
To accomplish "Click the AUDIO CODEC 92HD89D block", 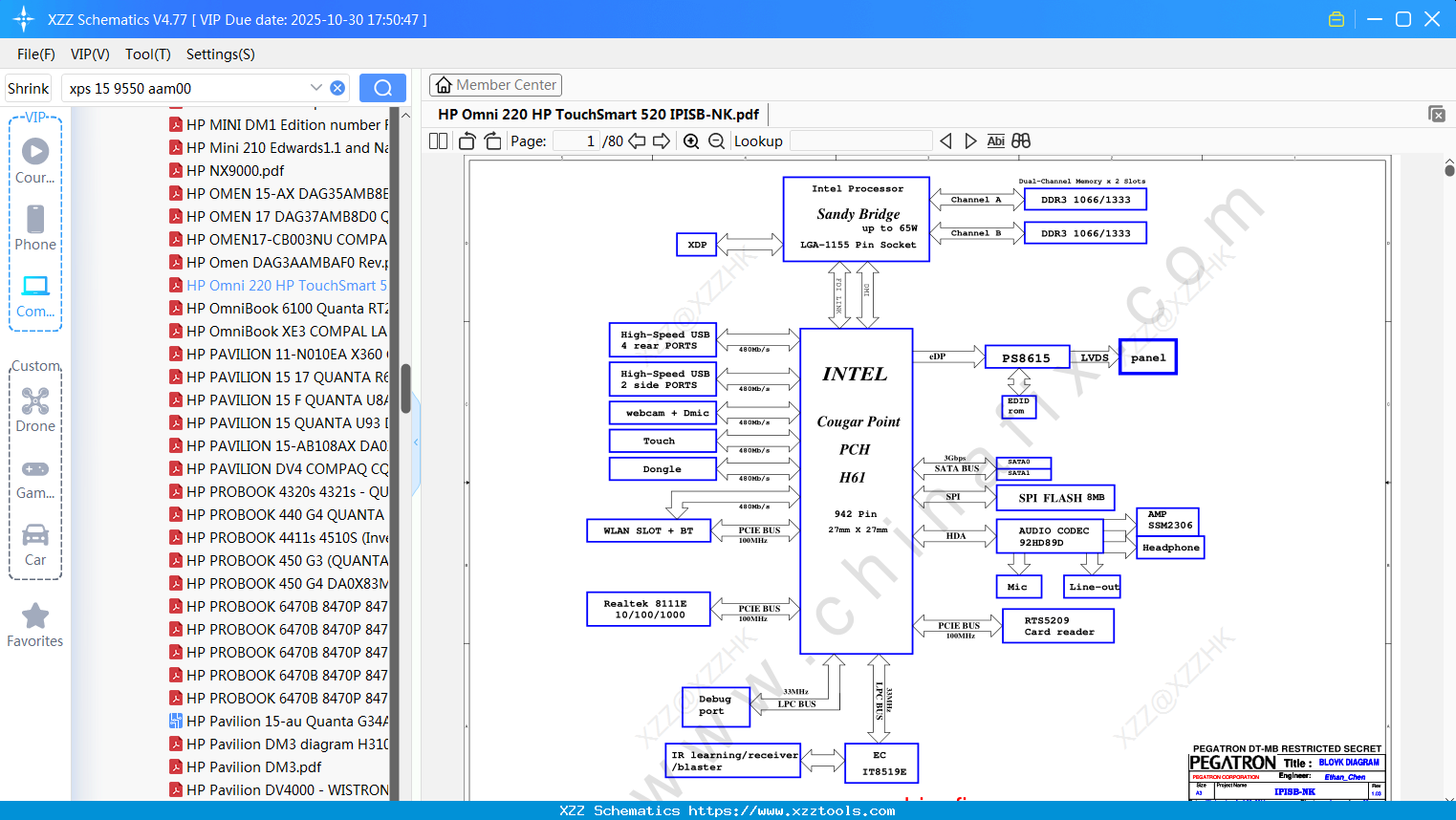I will tap(1049, 536).
